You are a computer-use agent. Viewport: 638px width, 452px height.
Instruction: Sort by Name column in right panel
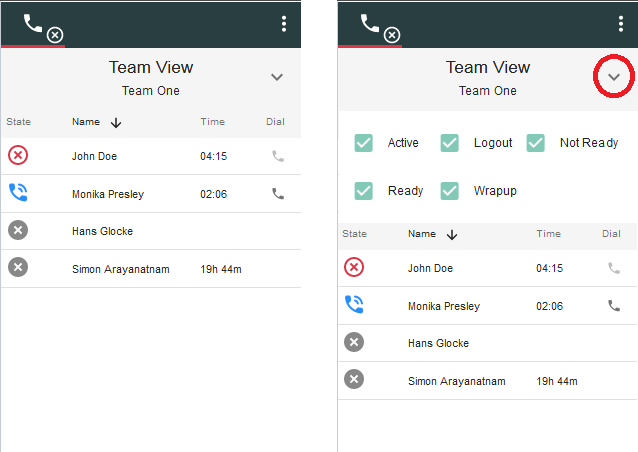(422, 234)
